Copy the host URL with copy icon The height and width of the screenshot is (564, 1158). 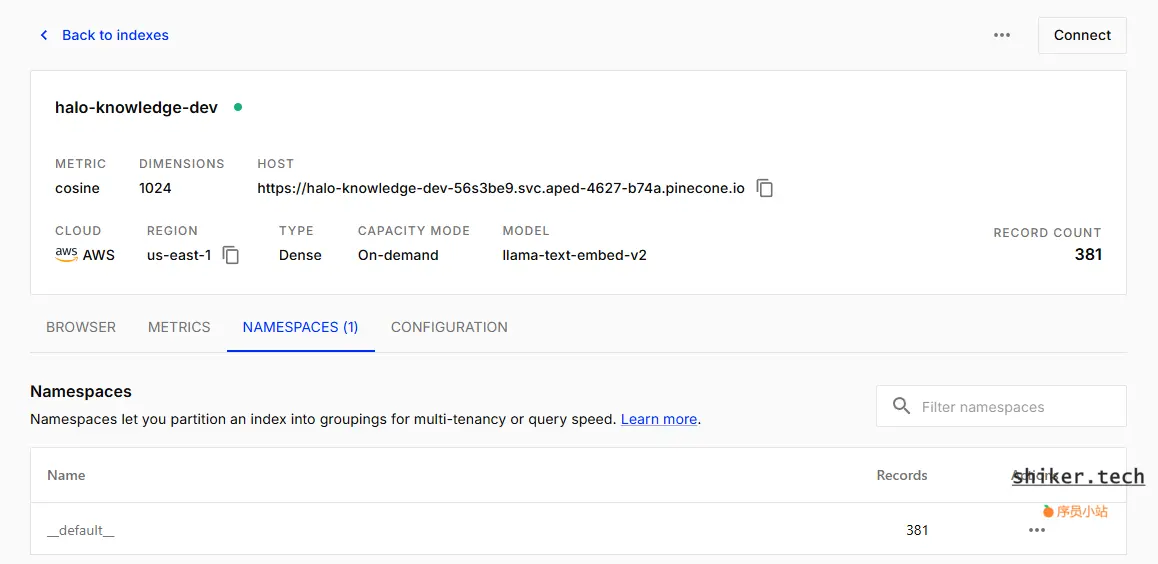coord(765,188)
